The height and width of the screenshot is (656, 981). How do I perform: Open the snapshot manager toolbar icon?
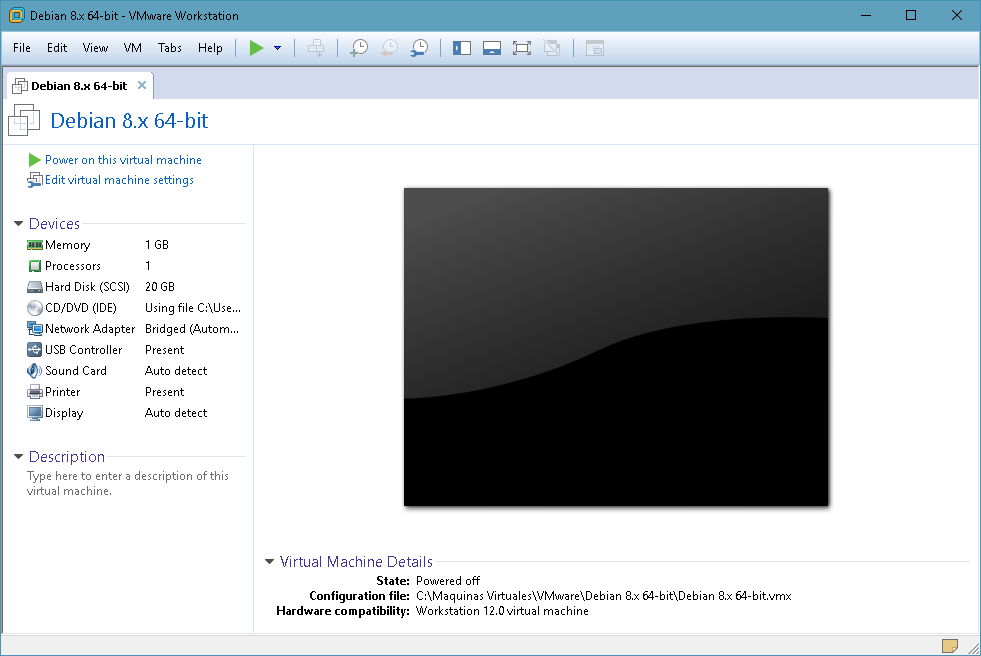(x=420, y=48)
